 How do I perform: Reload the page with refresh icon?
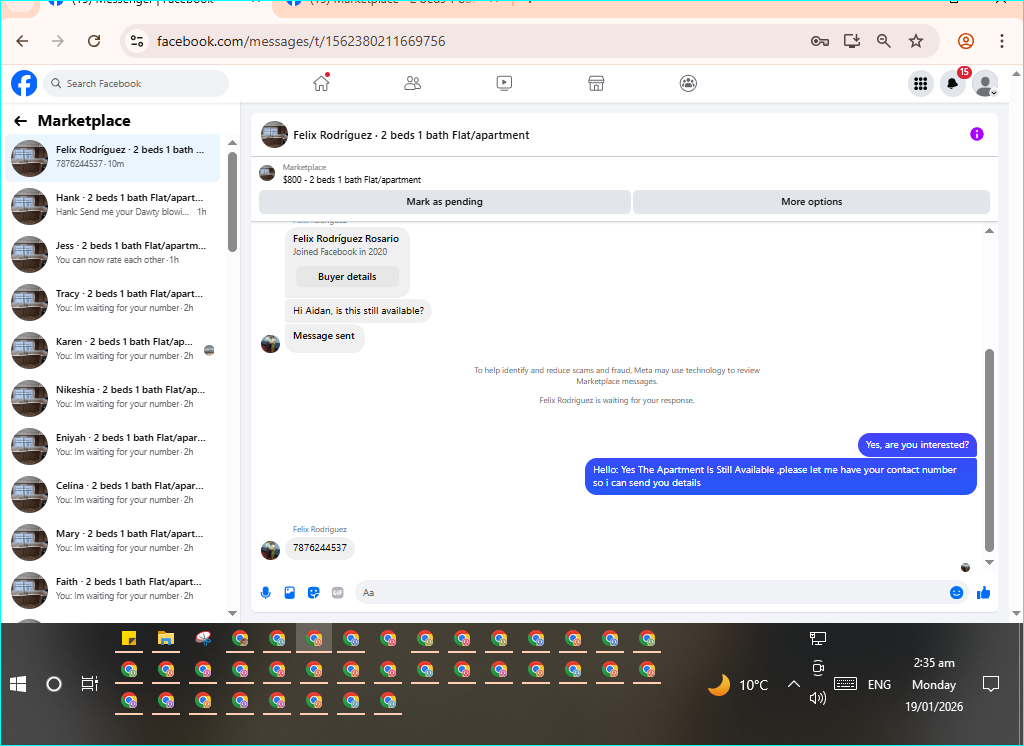coord(94,41)
